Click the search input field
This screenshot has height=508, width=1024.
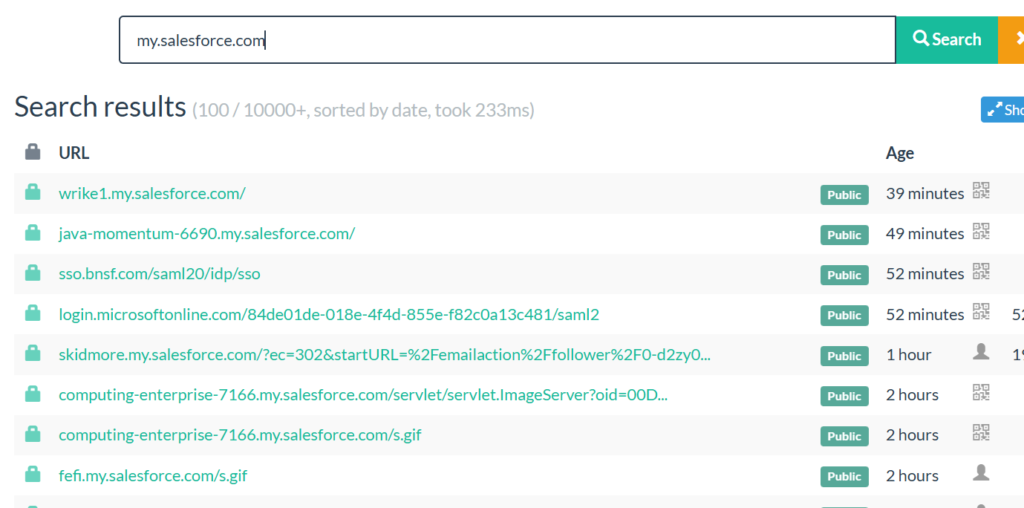[x=507, y=40]
